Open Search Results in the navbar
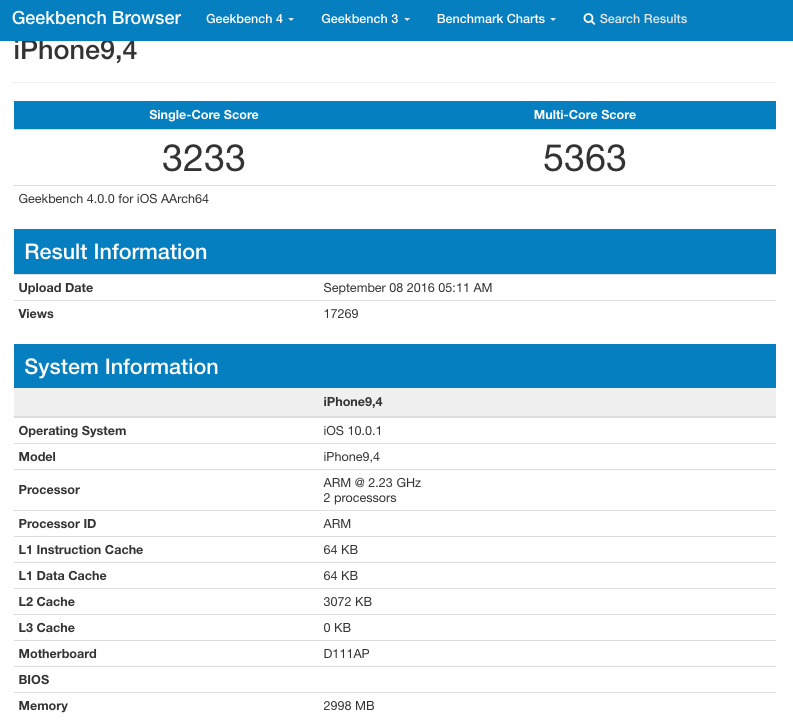 [x=635, y=19]
